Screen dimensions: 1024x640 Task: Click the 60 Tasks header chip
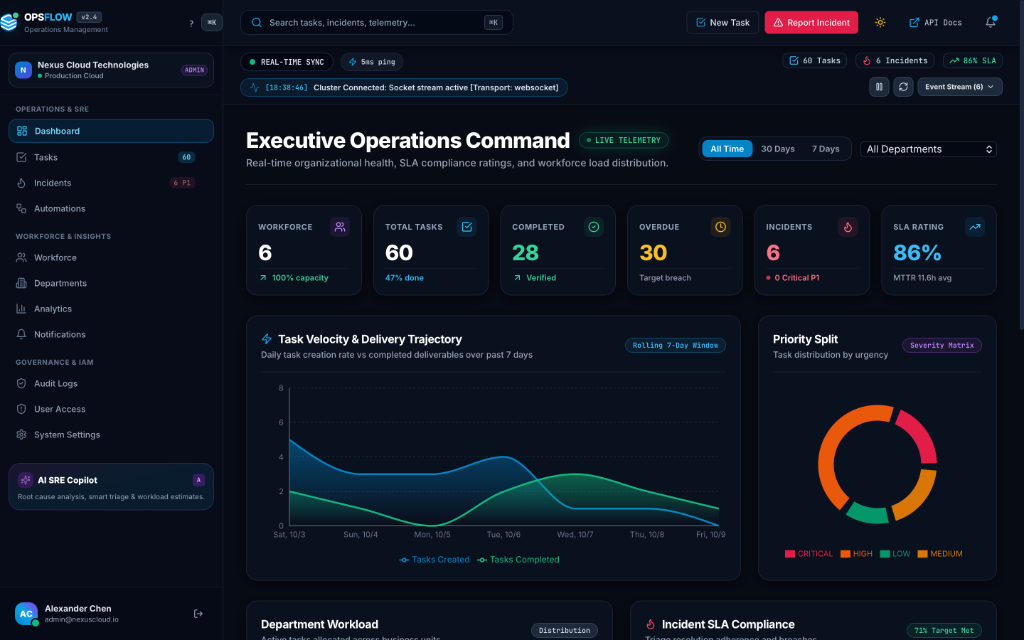click(814, 61)
